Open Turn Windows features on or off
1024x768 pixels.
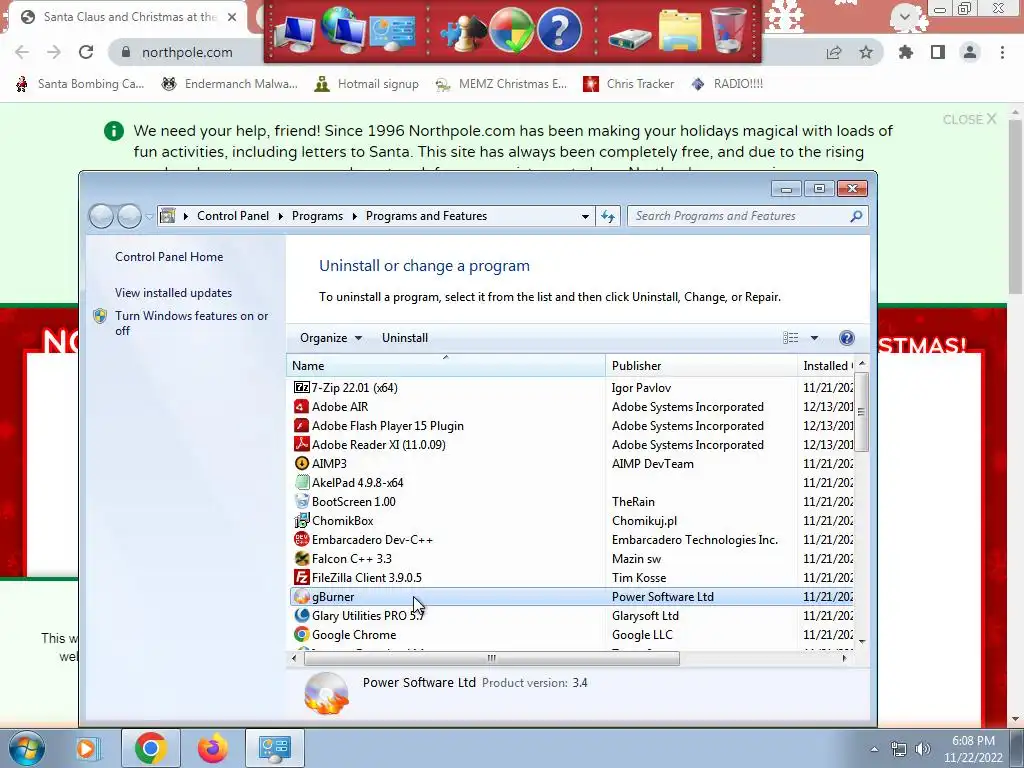191,323
